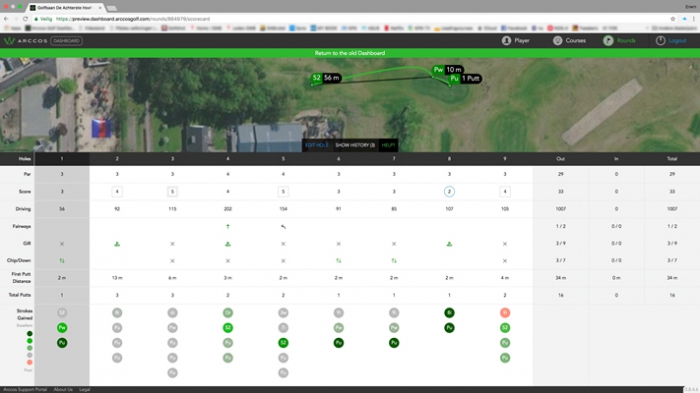This screenshot has height=393, width=700.
Task: Click the Arccos logo in header
Action: pos(25,41)
